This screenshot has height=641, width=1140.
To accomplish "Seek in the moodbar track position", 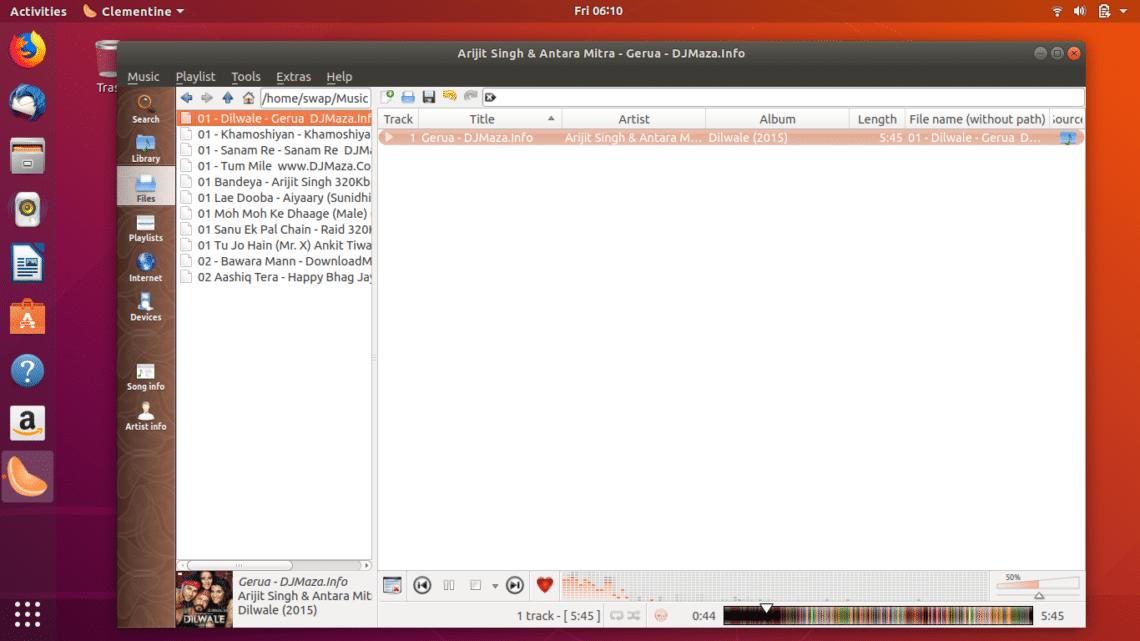I will pyautogui.click(x=878, y=616).
